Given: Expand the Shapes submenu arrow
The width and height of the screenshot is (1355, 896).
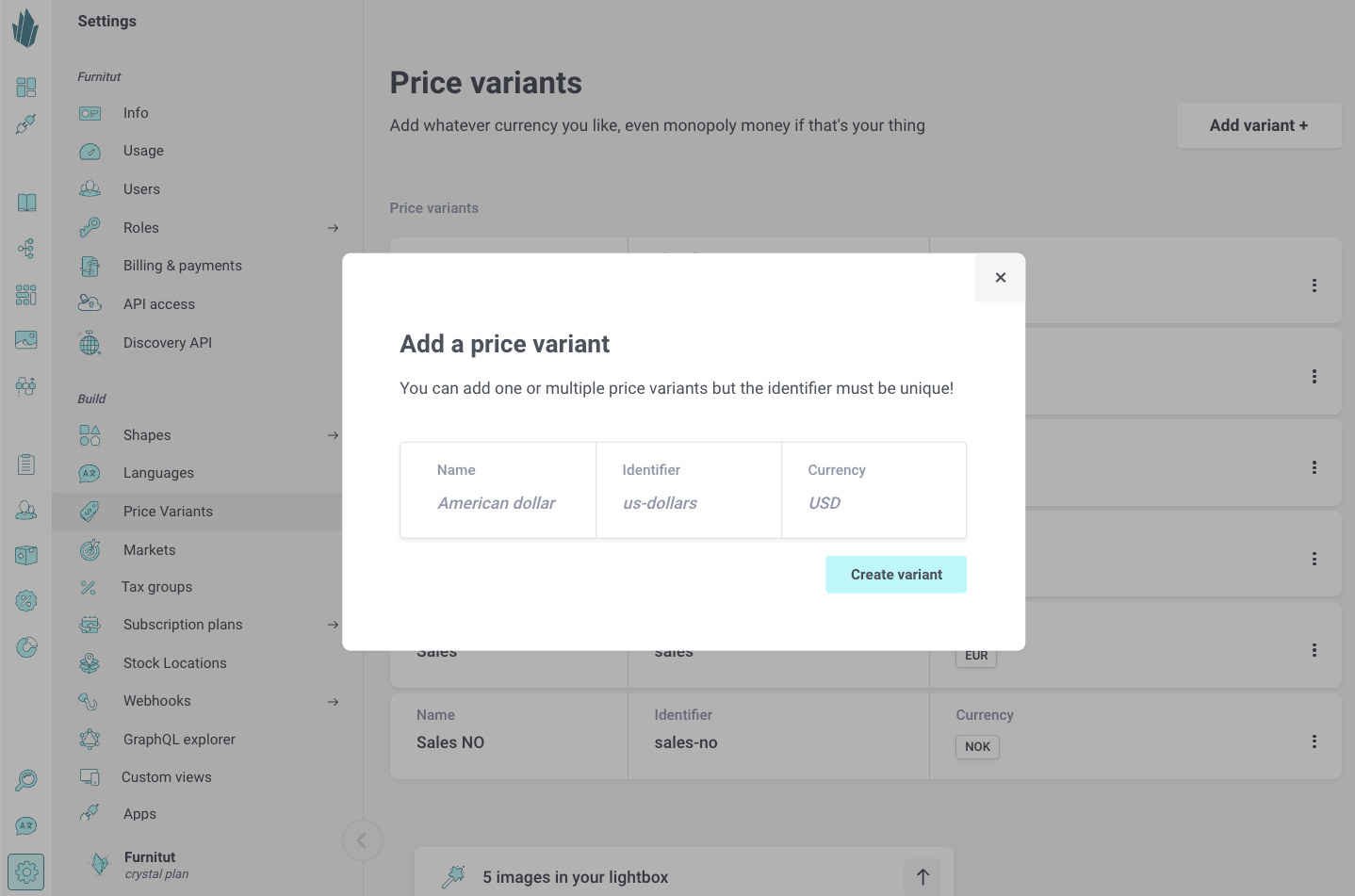Looking at the screenshot, I should pyautogui.click(x=333, y=435).
